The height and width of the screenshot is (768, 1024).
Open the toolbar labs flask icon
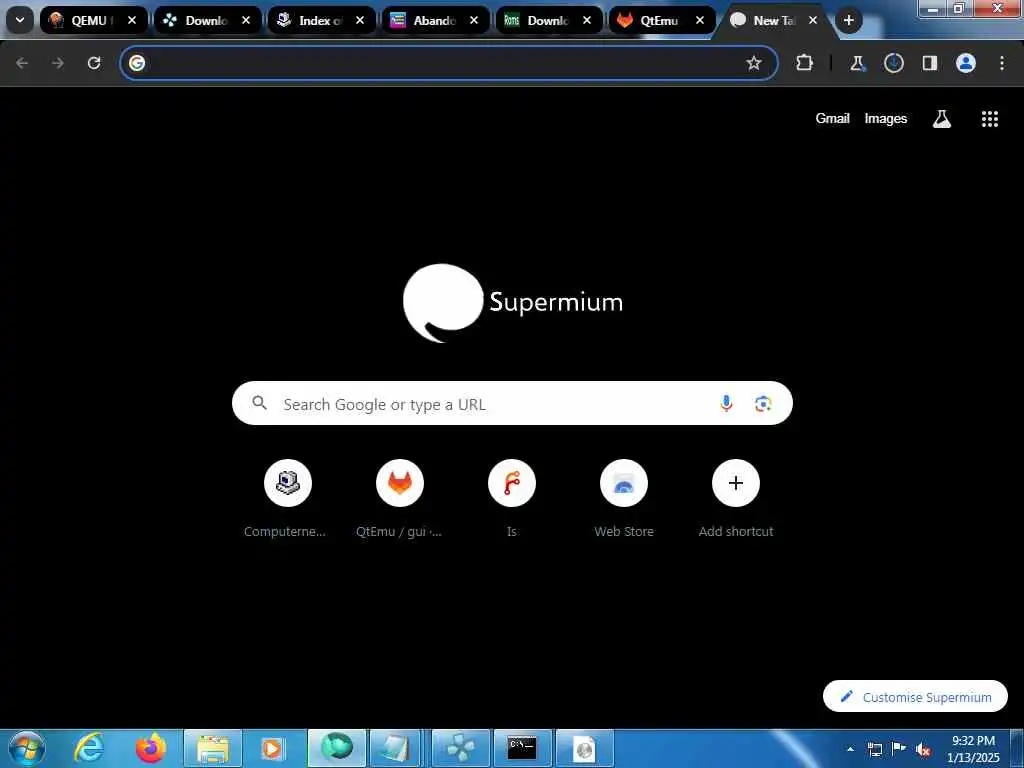pyautogui.click(x=857, y=63)
